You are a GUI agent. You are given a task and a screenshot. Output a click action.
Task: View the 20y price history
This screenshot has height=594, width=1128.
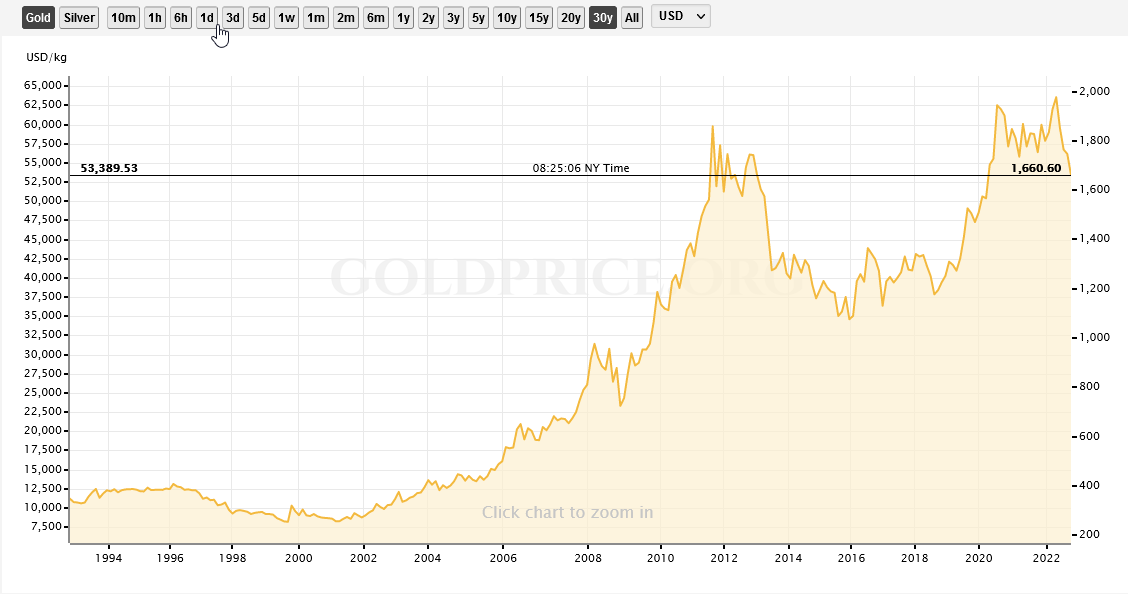tap(571, 17)
